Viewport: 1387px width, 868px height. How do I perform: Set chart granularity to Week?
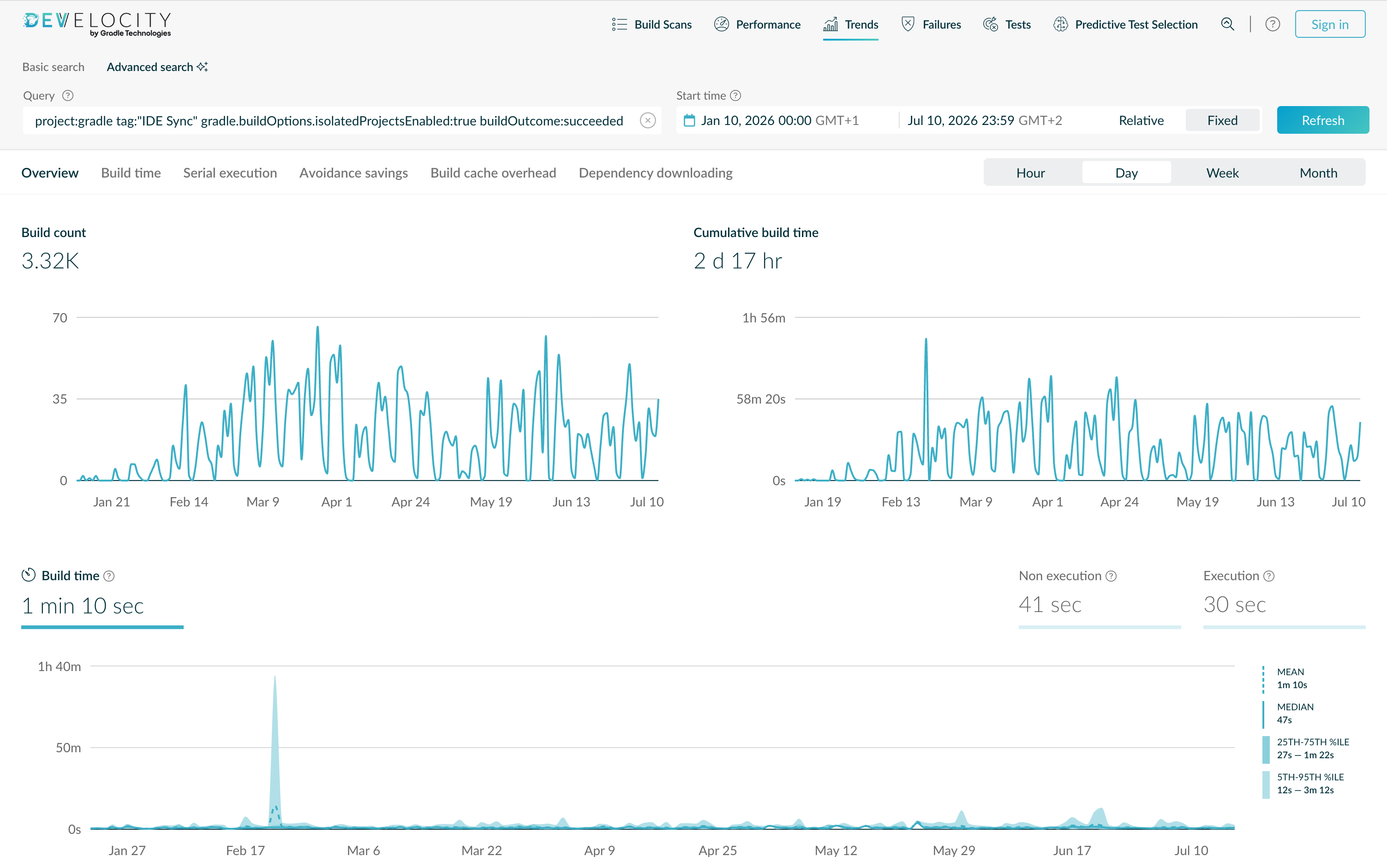coord(1222,173)
